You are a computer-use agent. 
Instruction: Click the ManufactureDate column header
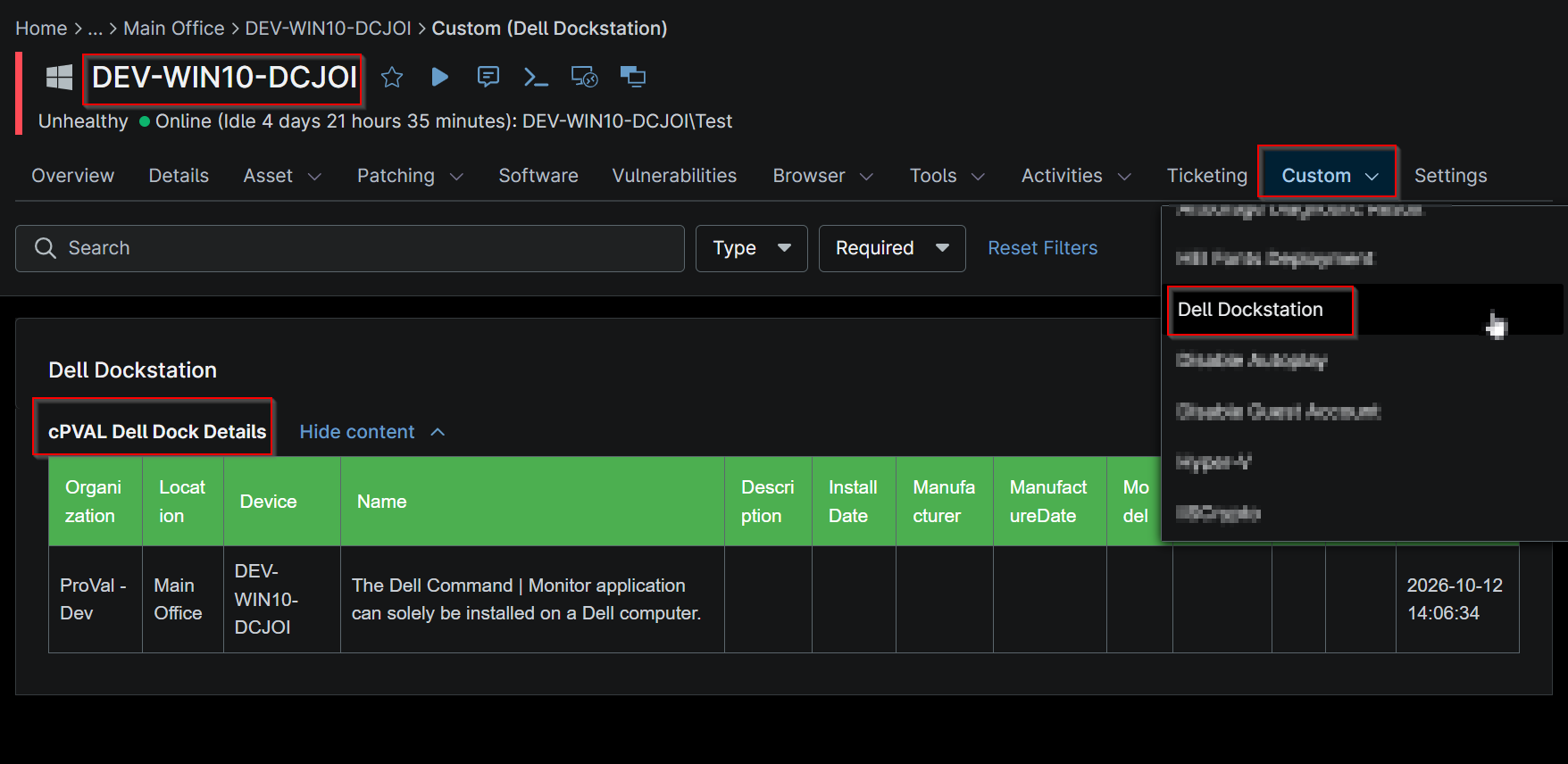[x=1048, y=502]
